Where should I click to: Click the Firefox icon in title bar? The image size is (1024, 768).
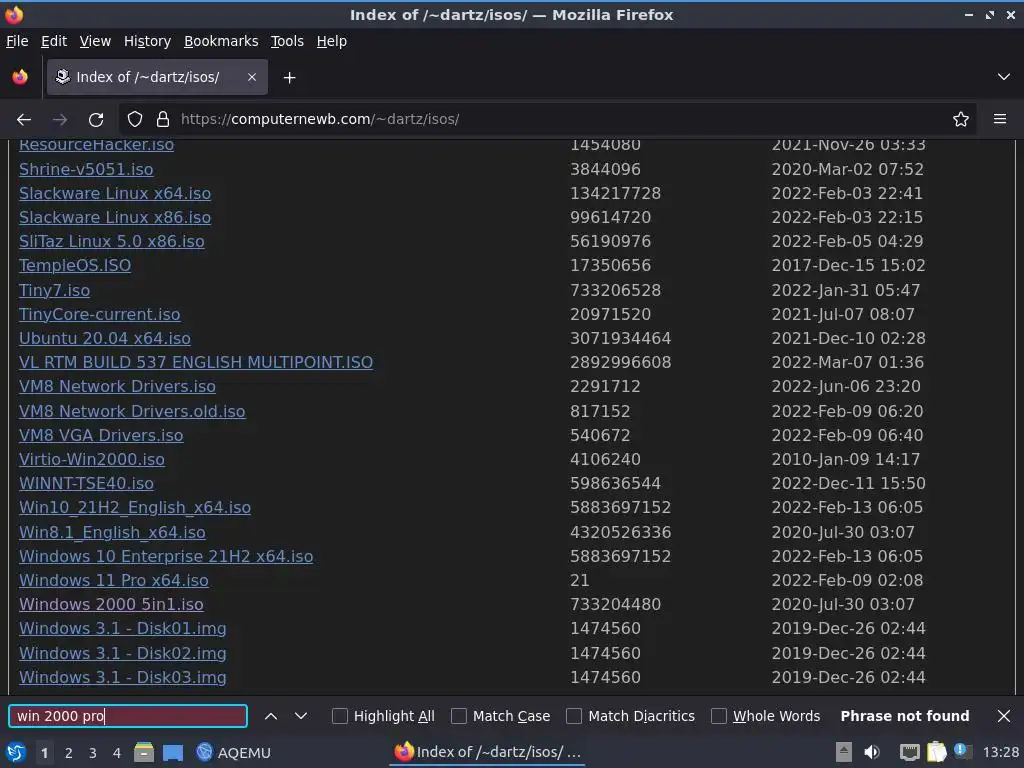[x=14, y=14]
